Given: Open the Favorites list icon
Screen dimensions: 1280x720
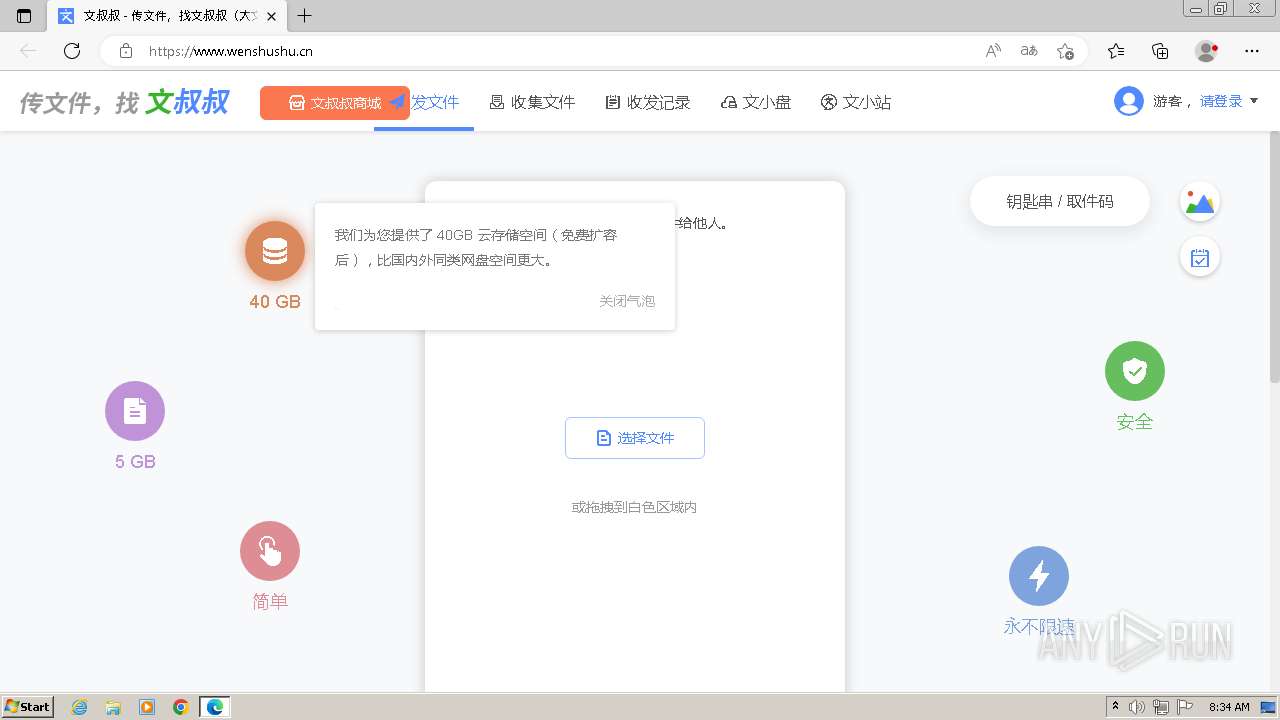Looking at the screenshot, I should pyautogui.click(x=1116, y=51).
